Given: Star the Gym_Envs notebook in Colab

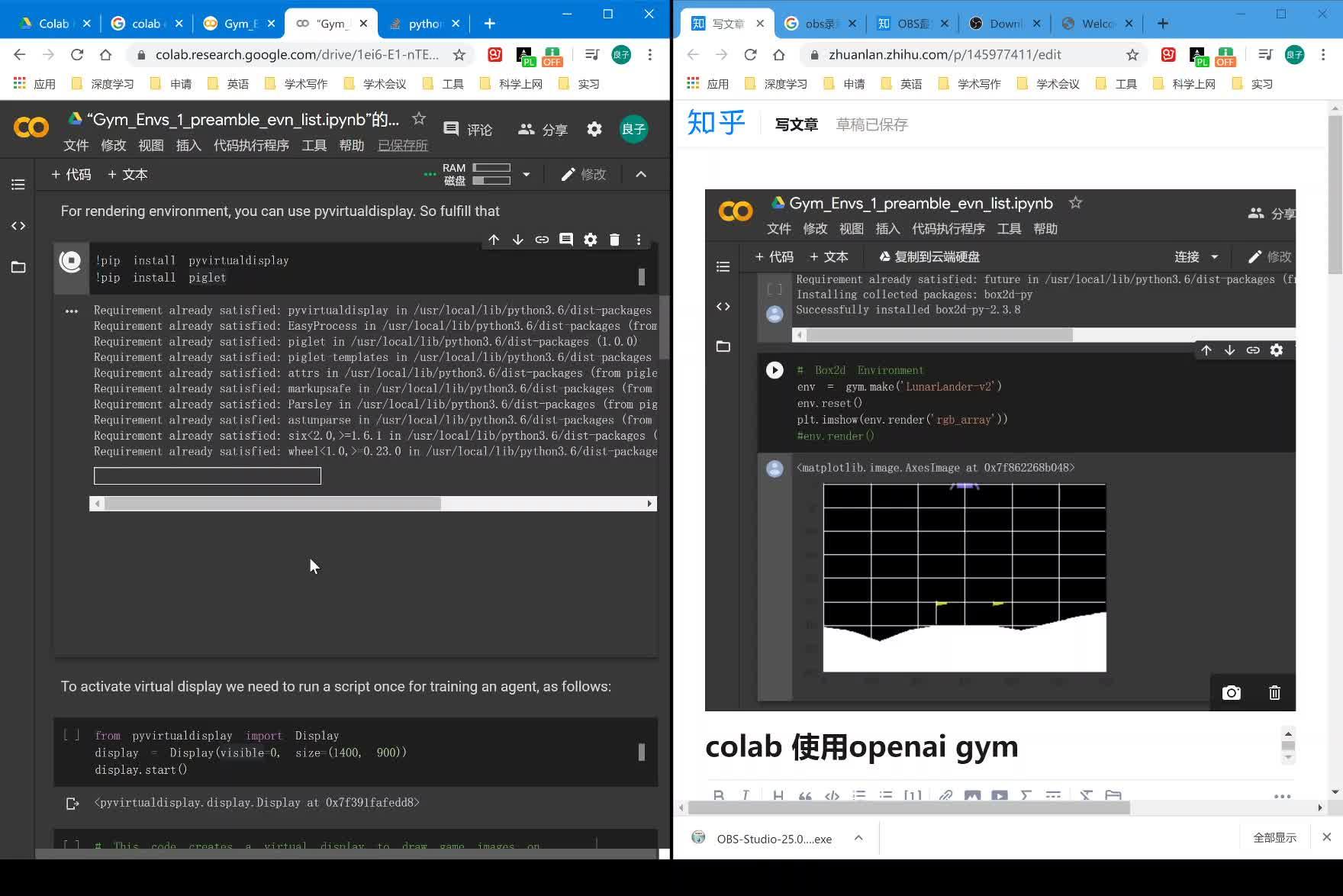Looking at the screenshot, I should 419,119.
